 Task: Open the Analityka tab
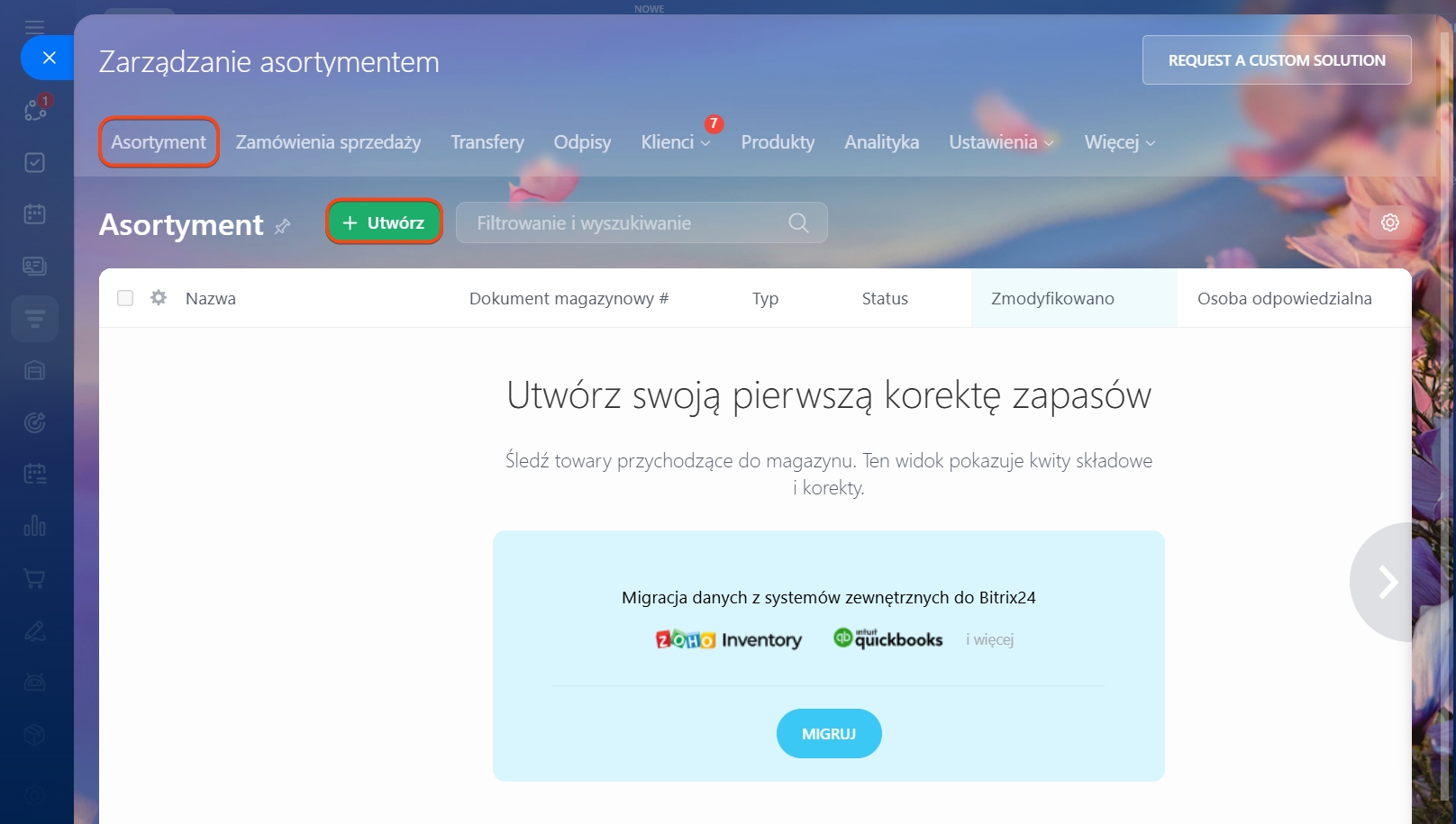click(881, 142)
